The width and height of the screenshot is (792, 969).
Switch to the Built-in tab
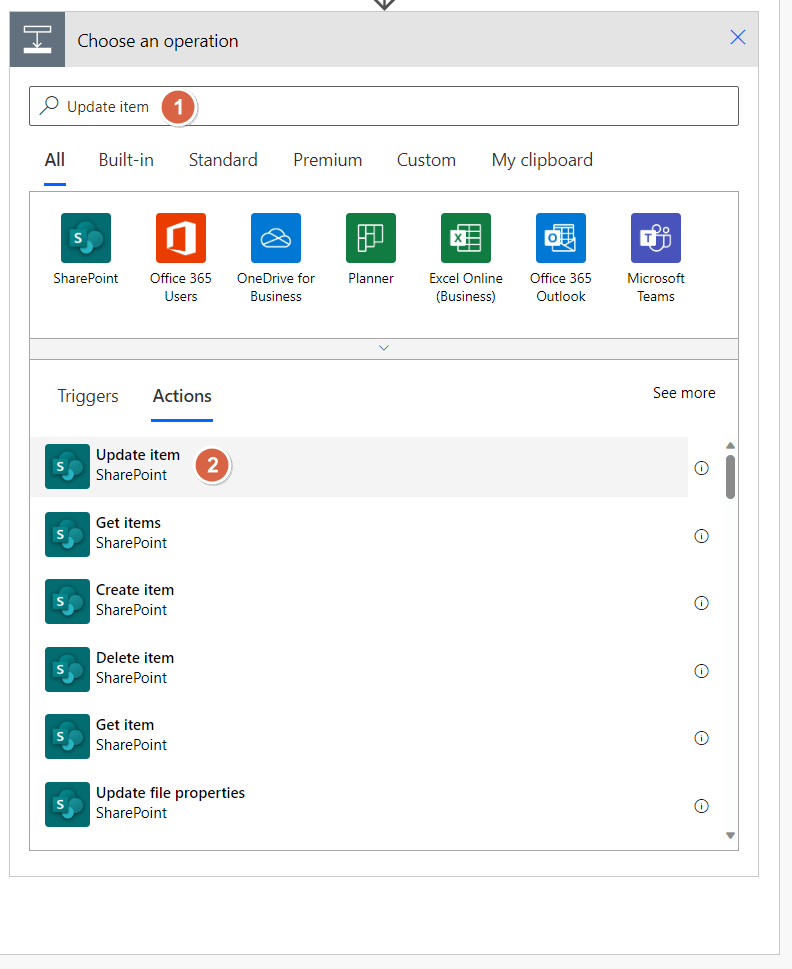click(126, 160)
